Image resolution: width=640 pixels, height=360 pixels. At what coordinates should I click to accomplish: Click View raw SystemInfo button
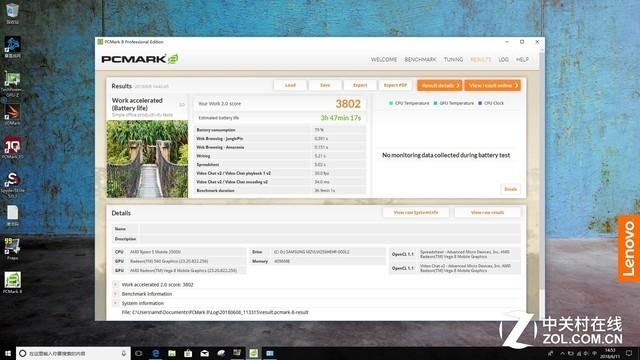[x=416, y=212]
